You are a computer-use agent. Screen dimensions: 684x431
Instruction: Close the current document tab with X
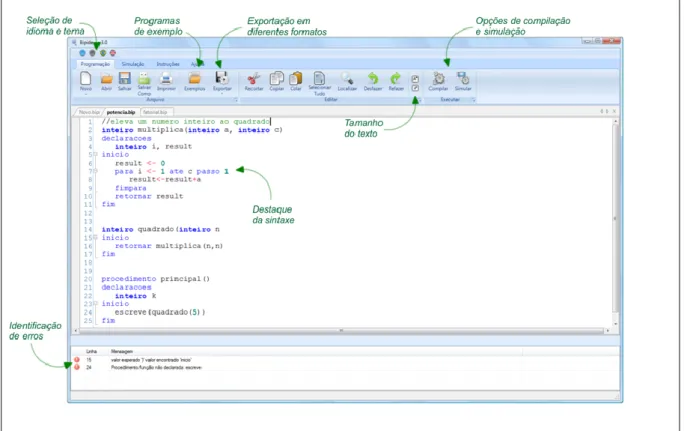click(614, 112)
